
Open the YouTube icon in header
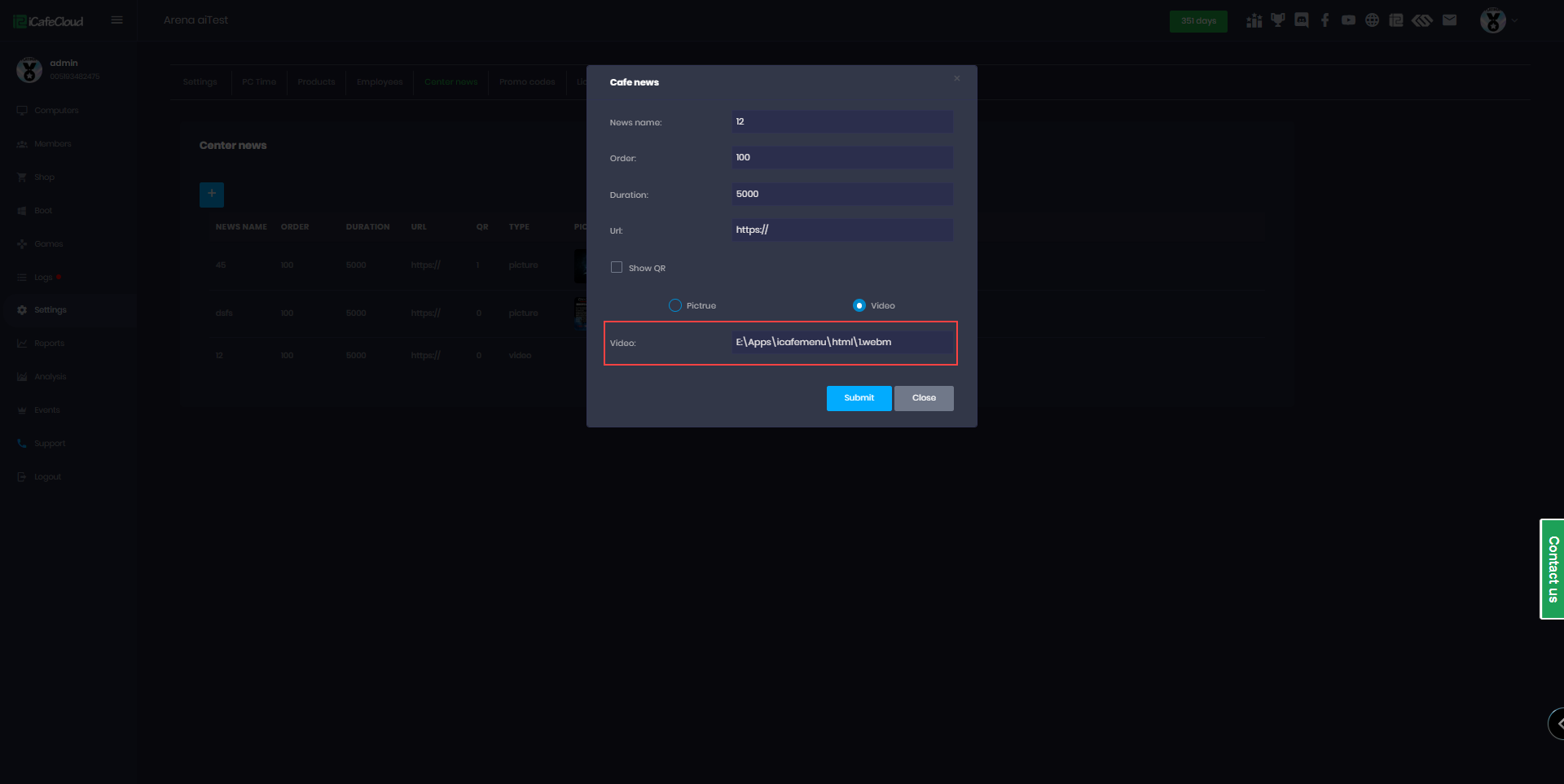[x=1349, y=20]
